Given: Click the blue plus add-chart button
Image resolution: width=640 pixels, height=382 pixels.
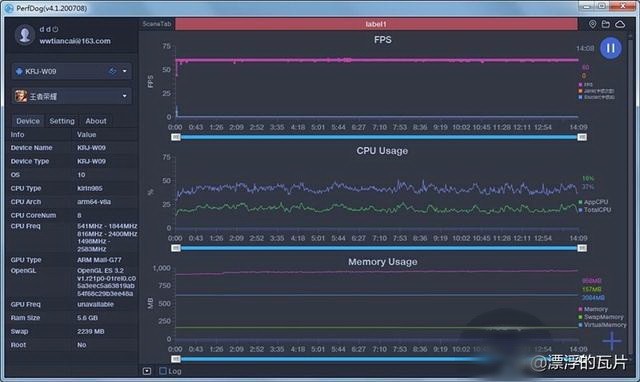Looking at the screenshot, I should [612, 341].
